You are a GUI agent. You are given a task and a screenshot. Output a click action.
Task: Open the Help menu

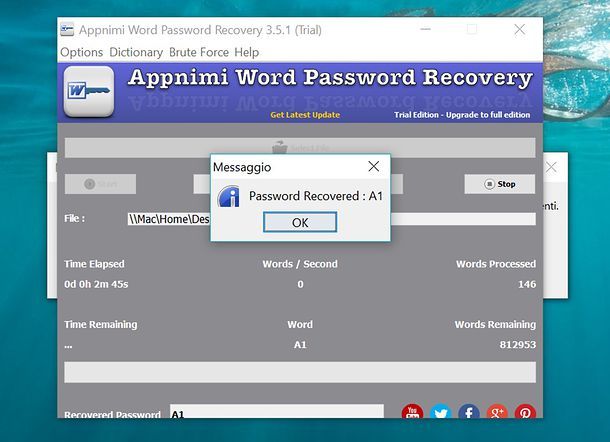tap(247, 52)
